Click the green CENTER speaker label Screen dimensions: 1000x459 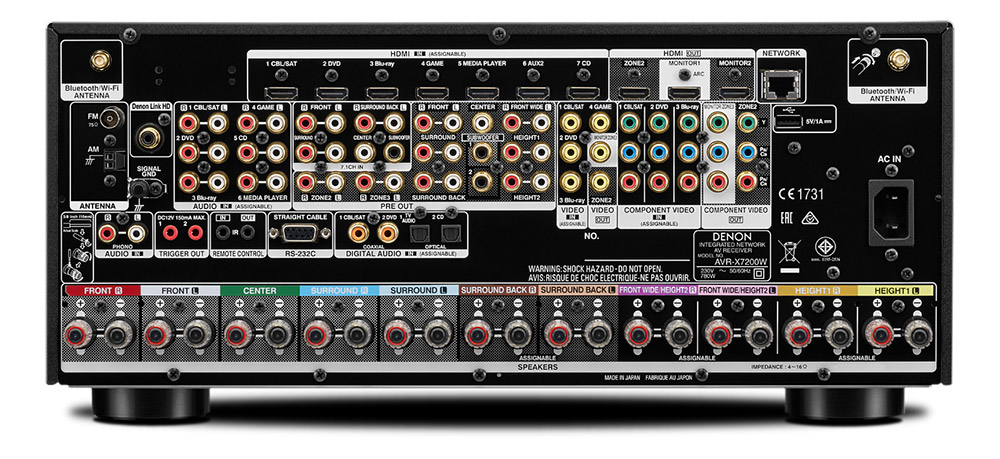(x=260, y=291)
